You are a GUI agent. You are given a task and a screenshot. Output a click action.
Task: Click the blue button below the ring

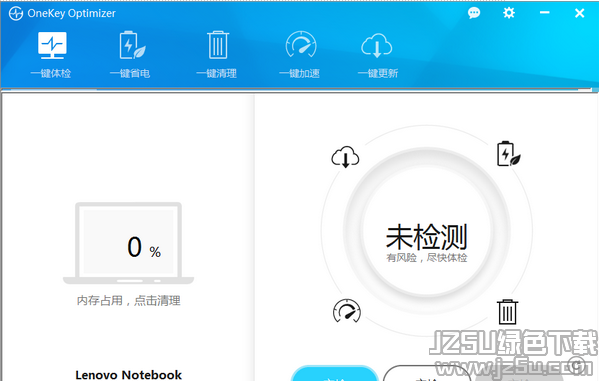[335, 373]
